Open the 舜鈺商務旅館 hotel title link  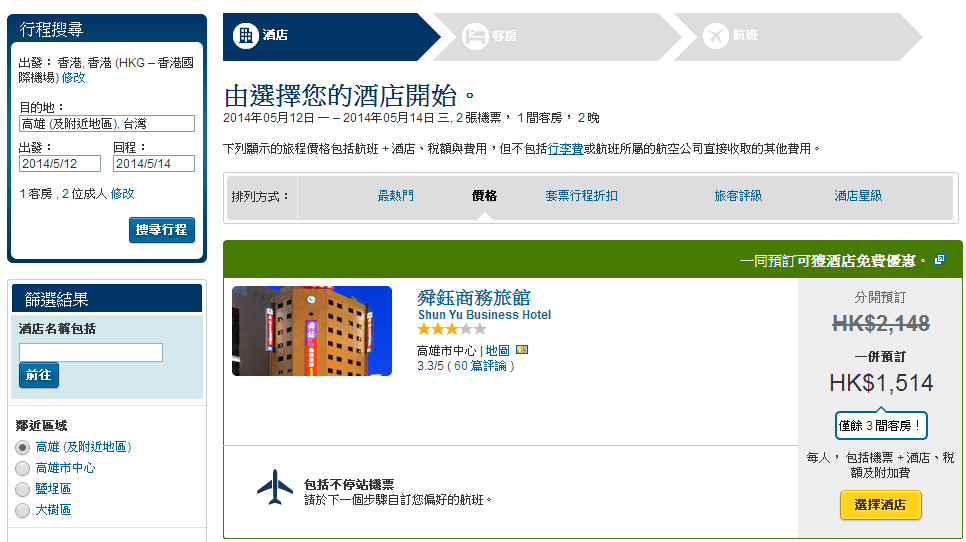(473, 297)
